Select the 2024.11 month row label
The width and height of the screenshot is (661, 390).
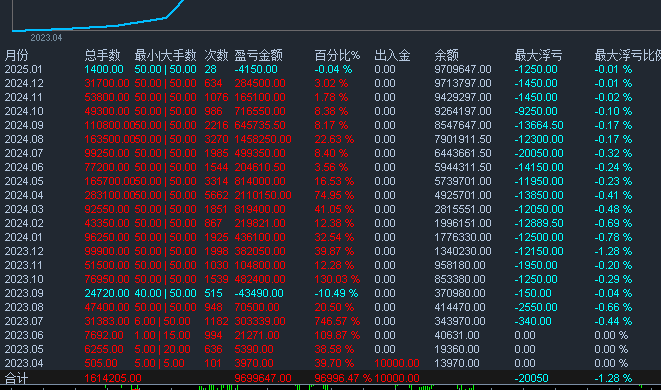[x=24, y=97]
